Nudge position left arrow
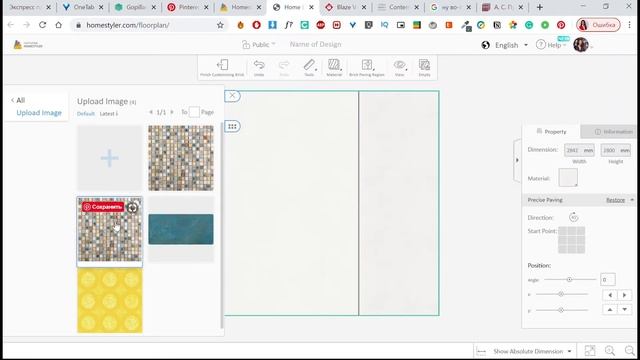The width and height of the screenshot is (640, 360). [610, 295]
